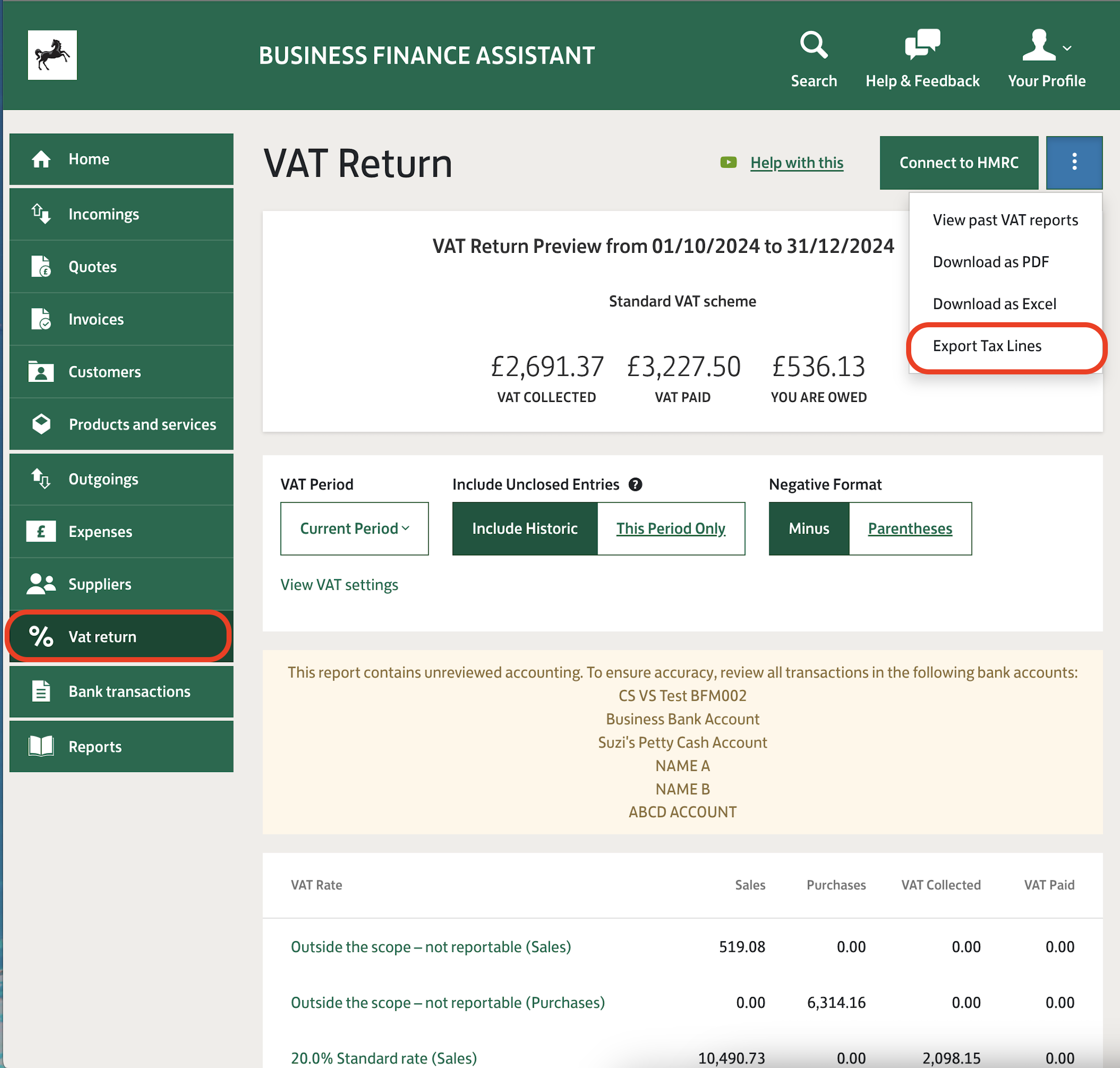The height and width of the screenshot is (1068, 1120).
Task: Click the question mark beside Include Unclosed Entries
Action: (x=636, y=484)
